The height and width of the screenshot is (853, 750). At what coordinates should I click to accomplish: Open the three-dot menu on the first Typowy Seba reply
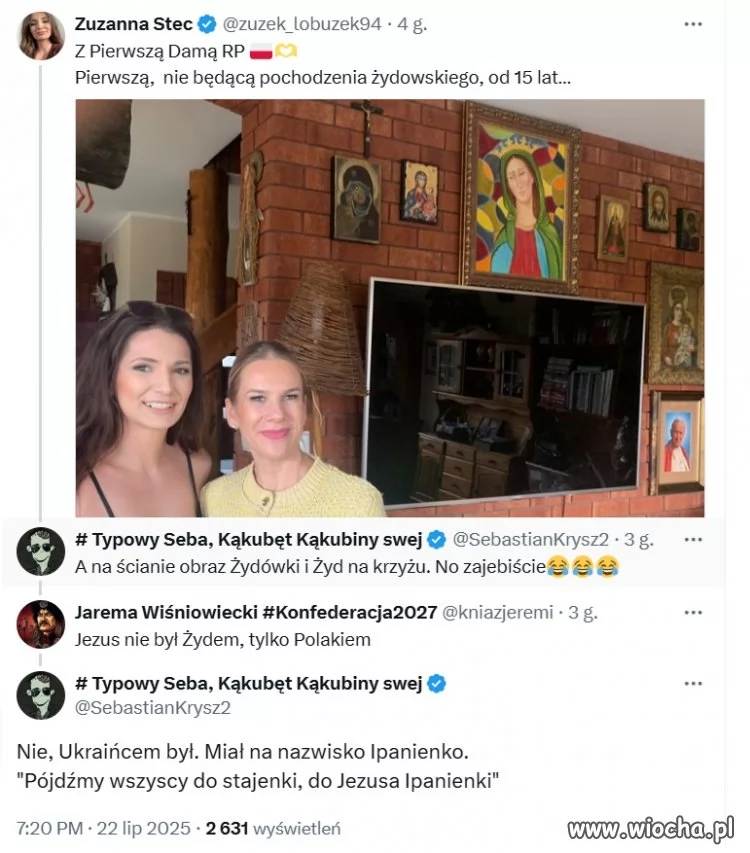pyautogui.click(x=693, y=540)
